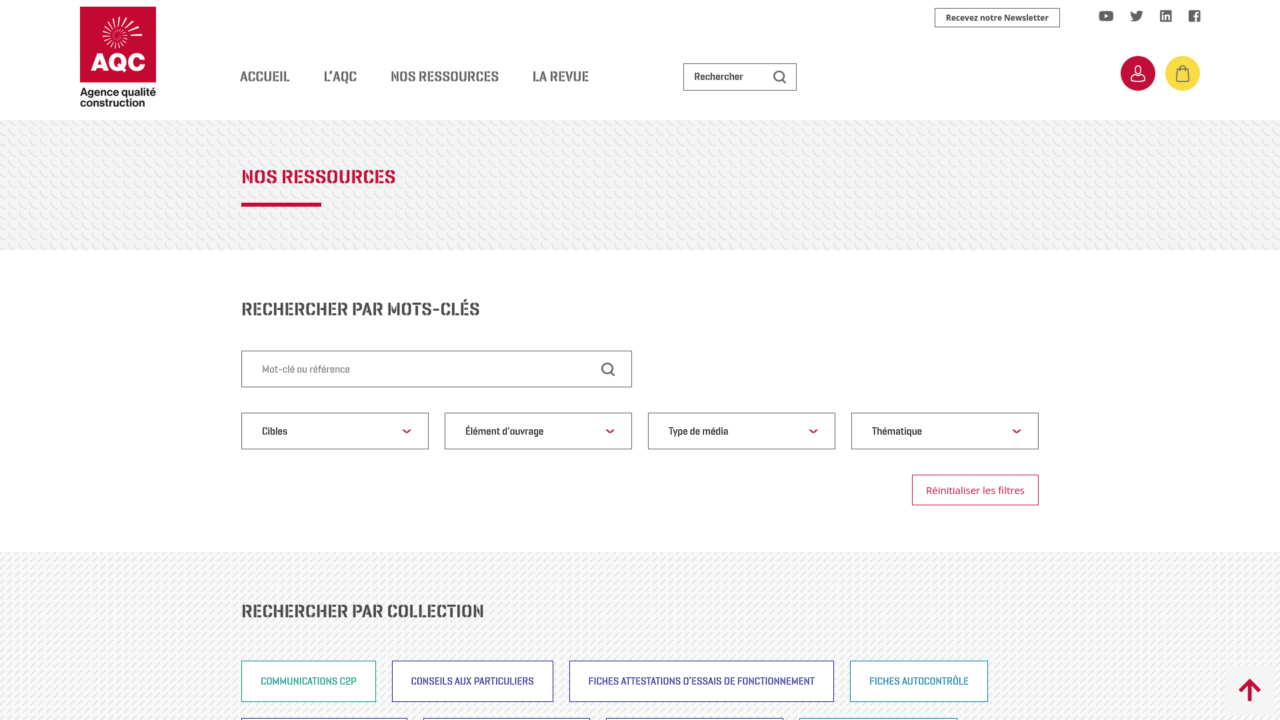Screen dimensions: 1280x720
Task: Select the Communications C2P collection
Action: pos(308,681)
